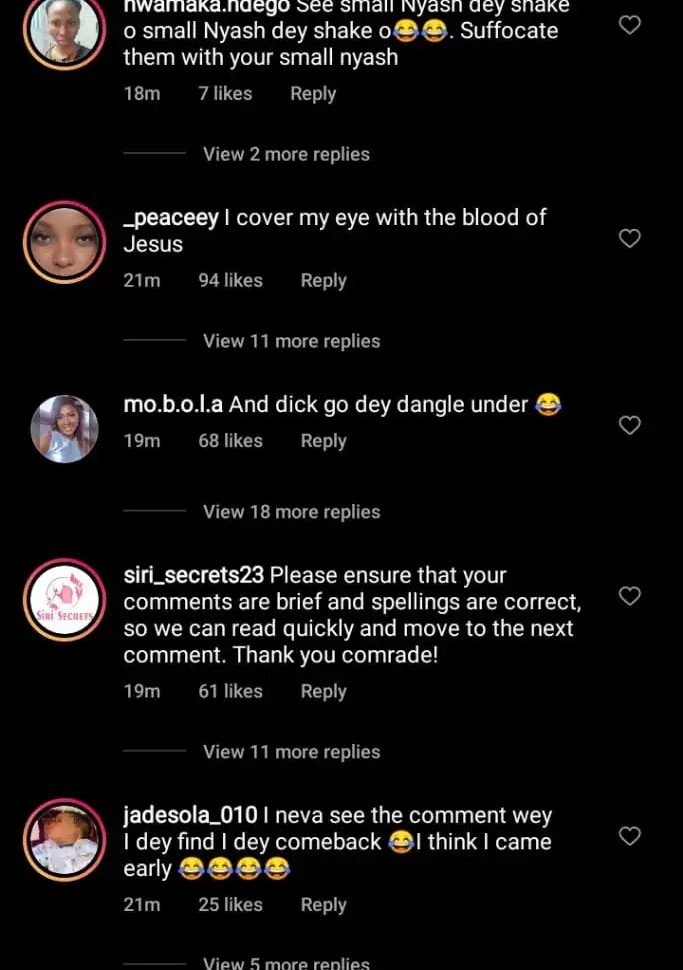Screen dimensions: 683x970
Task: Open jadesola_010 username link
Action: point(190,816)
